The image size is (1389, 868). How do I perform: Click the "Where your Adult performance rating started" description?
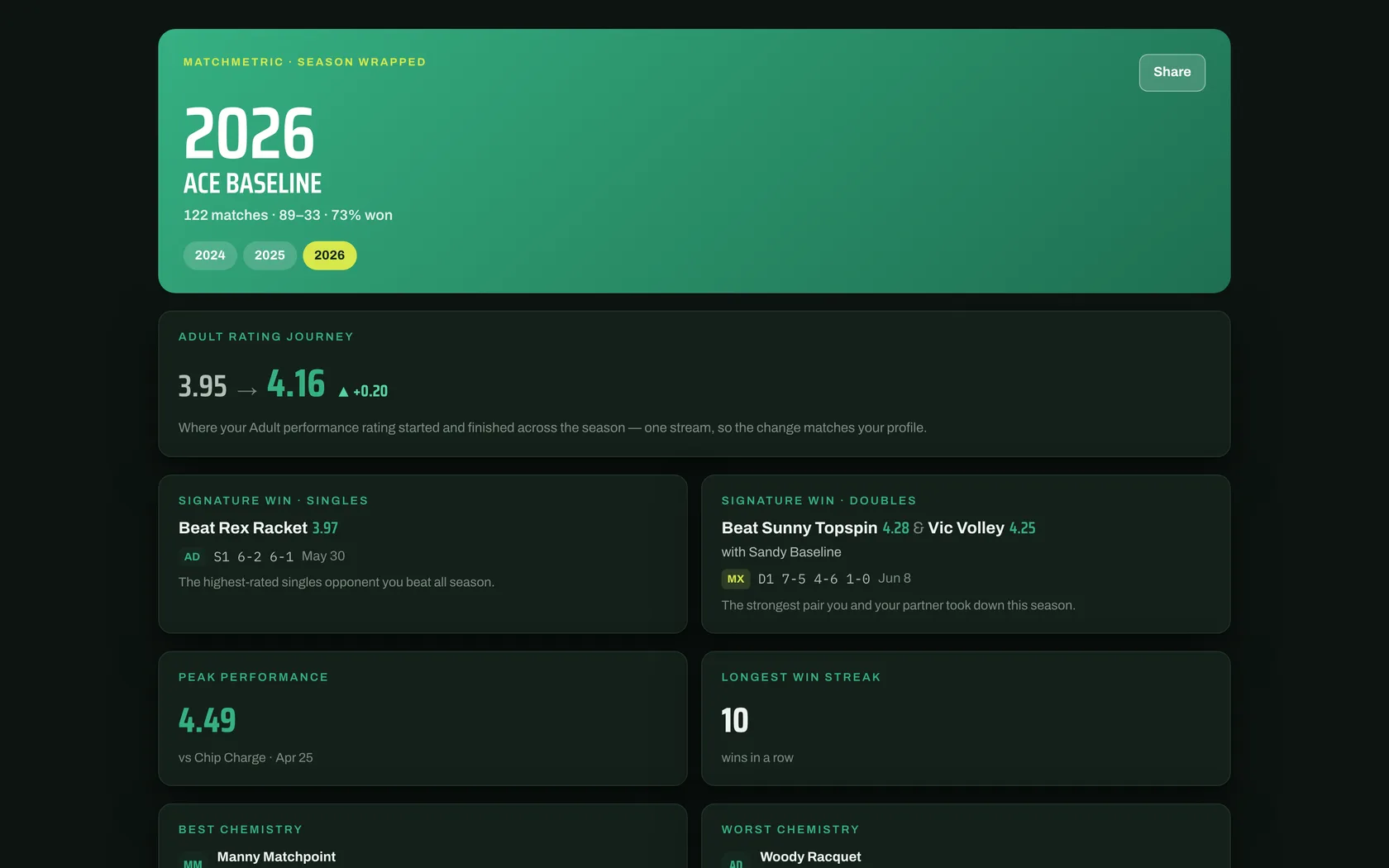tap(552, 428)
